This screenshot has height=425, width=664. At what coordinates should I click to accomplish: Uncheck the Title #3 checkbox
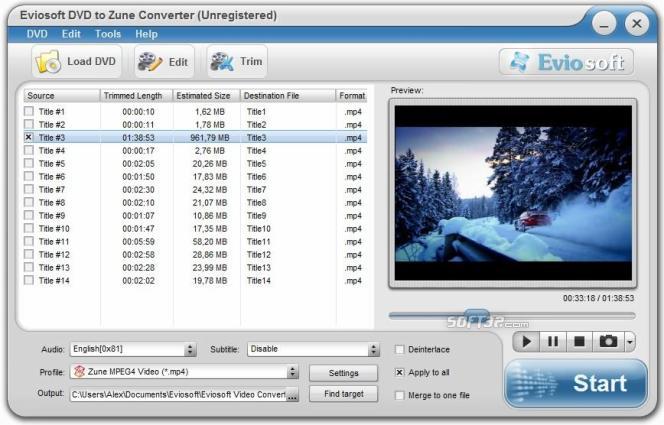(x=29, y=137)
